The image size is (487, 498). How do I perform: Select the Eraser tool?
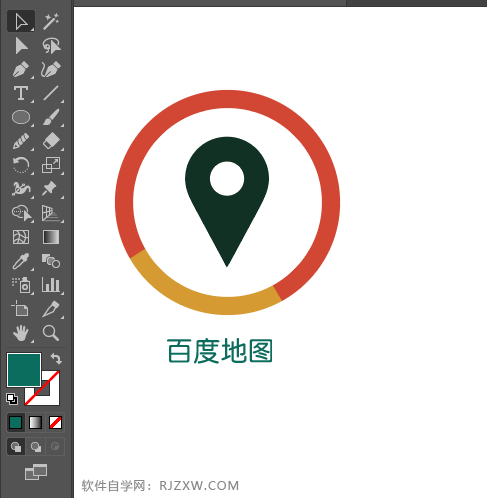(x=51, y=141)
